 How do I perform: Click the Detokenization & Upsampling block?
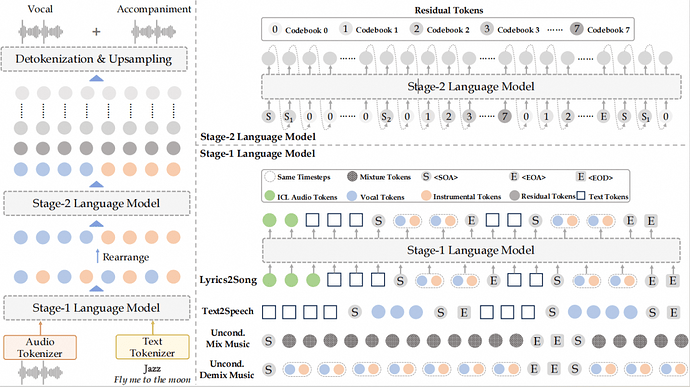(94, 59)
